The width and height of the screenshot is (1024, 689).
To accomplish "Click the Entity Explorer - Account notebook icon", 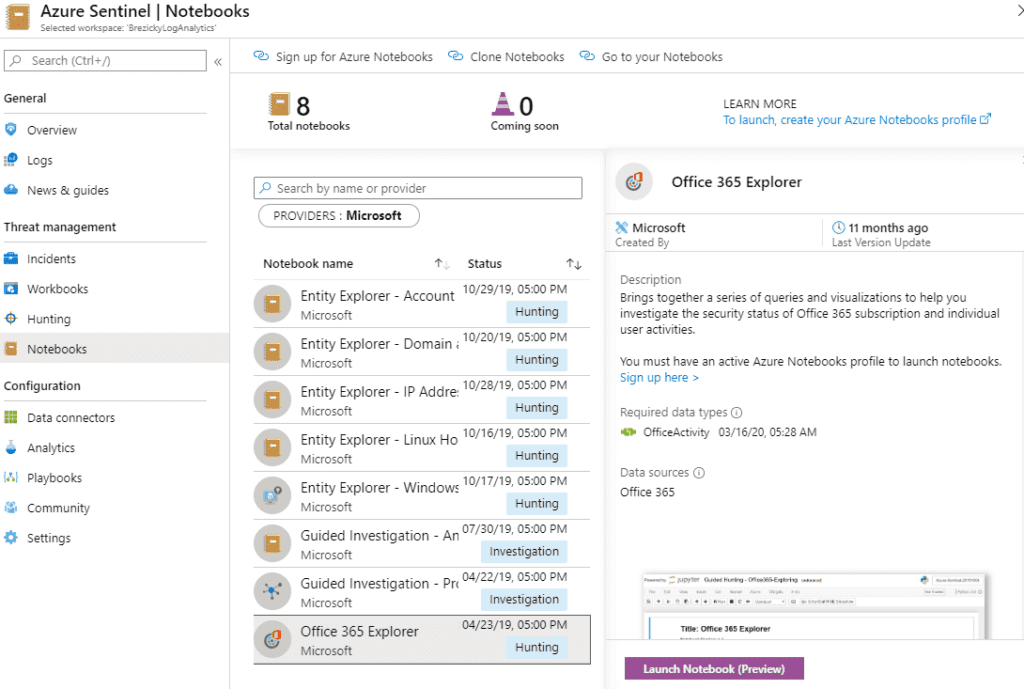I will click(x=272, y=304).
